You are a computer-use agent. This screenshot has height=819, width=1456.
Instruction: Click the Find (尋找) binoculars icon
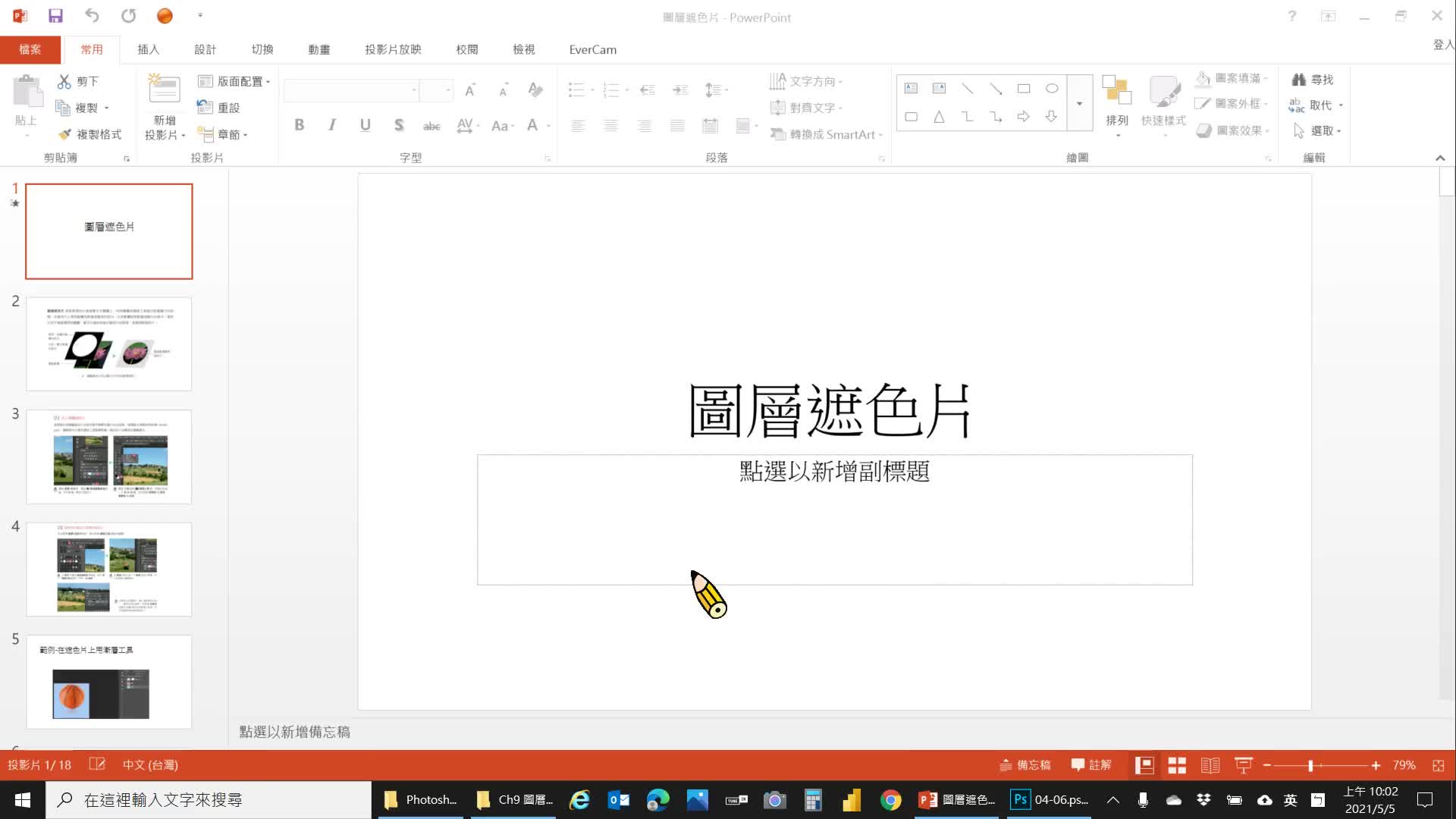1299,80
